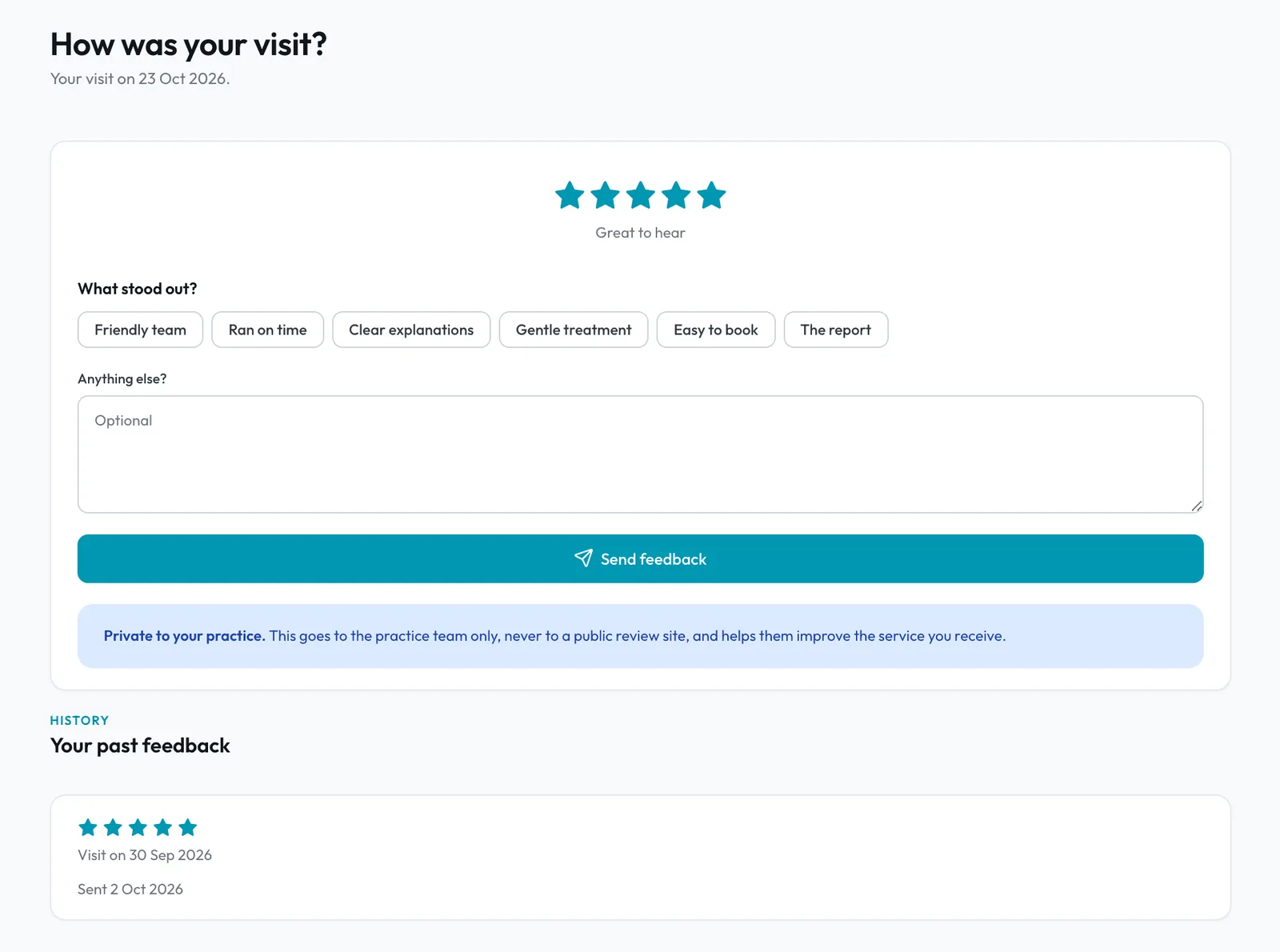The height and width of the screenshot is (952, 1280).
Task: Choose the third rating star
Action: (640, 195)
